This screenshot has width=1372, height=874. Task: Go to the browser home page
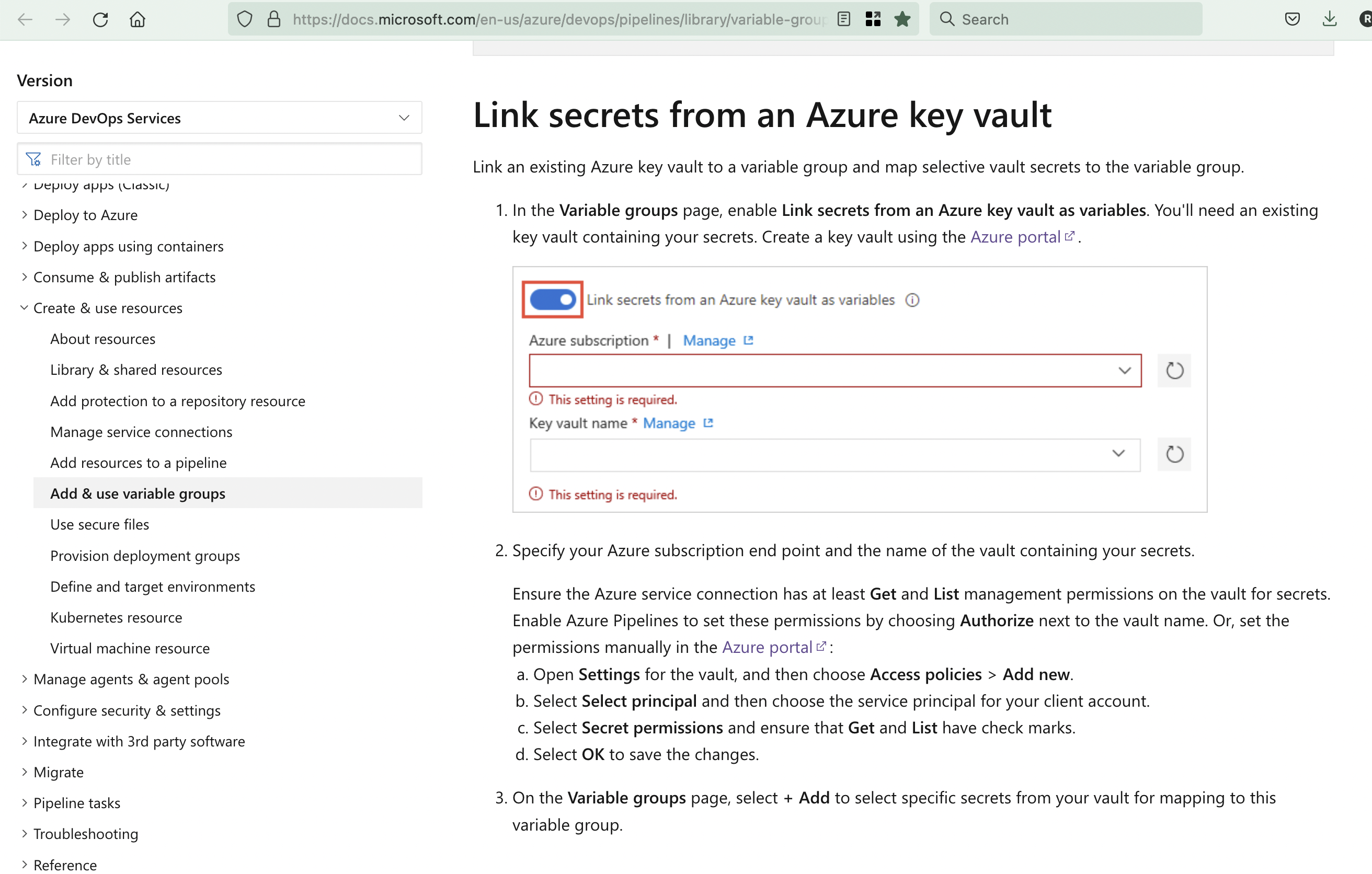[138, 19]
